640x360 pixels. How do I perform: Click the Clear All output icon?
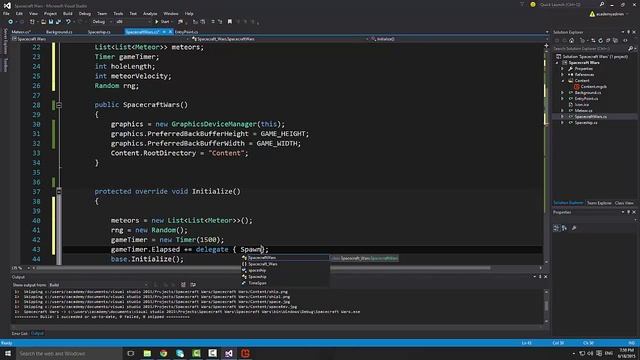183,285
